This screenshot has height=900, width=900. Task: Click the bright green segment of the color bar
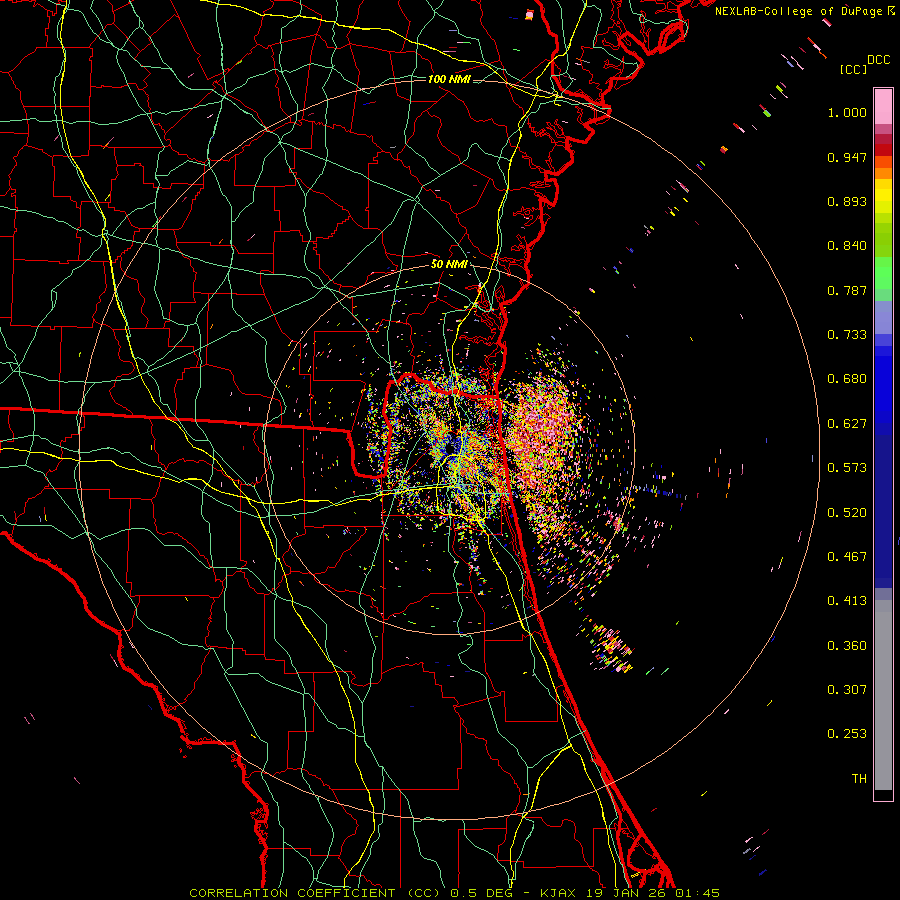pos(883,273)
